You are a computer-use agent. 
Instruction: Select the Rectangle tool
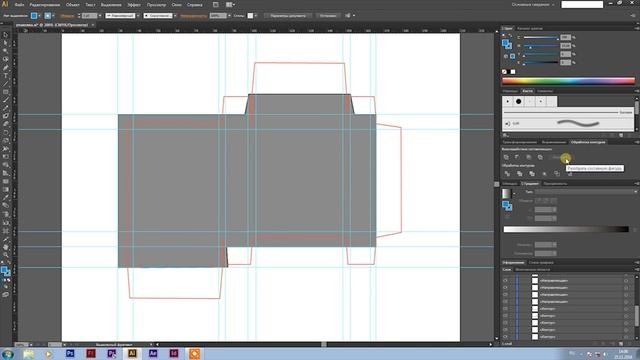pos(5,92)
